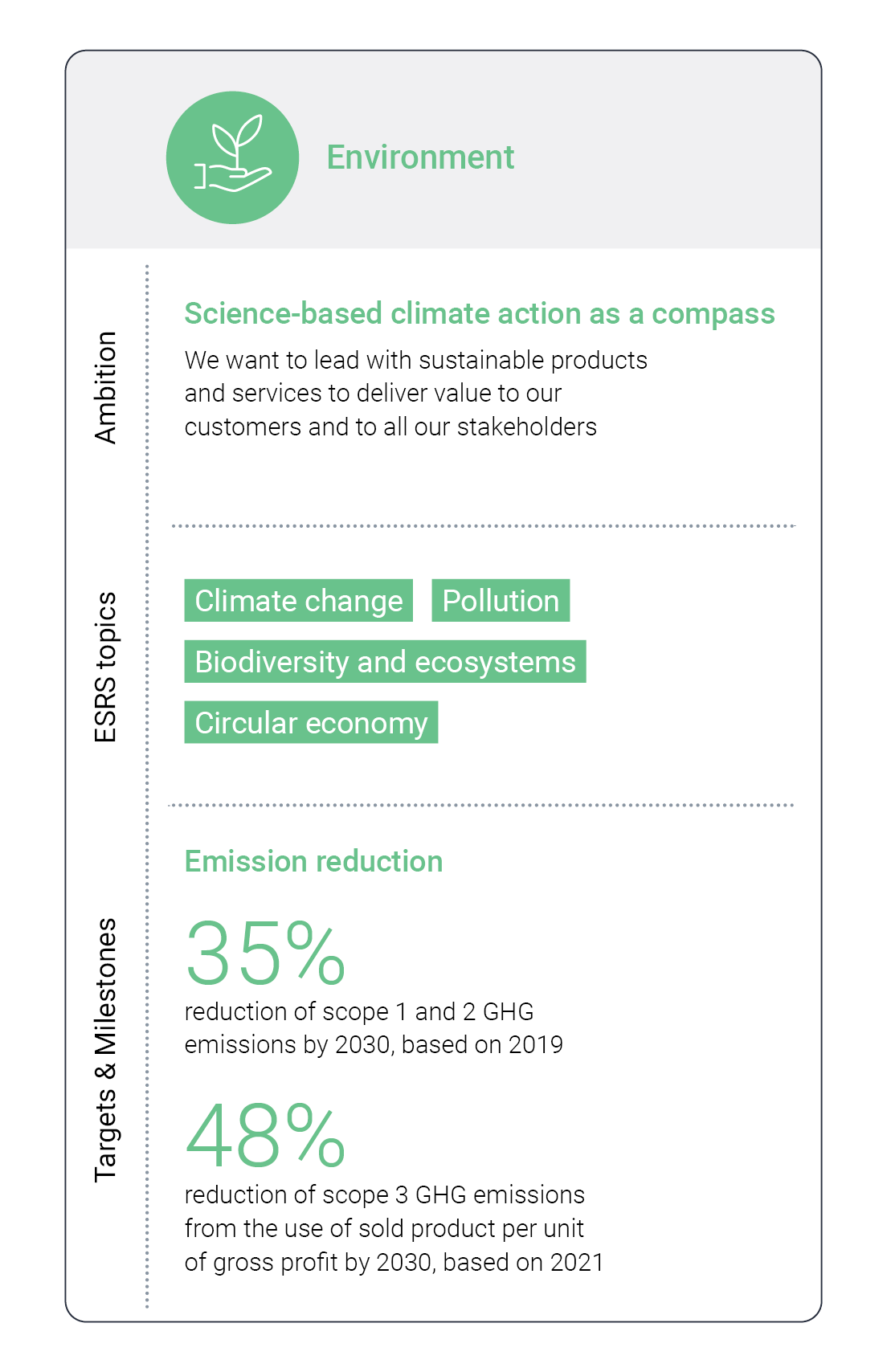Select the Pollution topic tag
Image resolution: width=887 pixels, height=1372 pixels.
coord(501,601)
